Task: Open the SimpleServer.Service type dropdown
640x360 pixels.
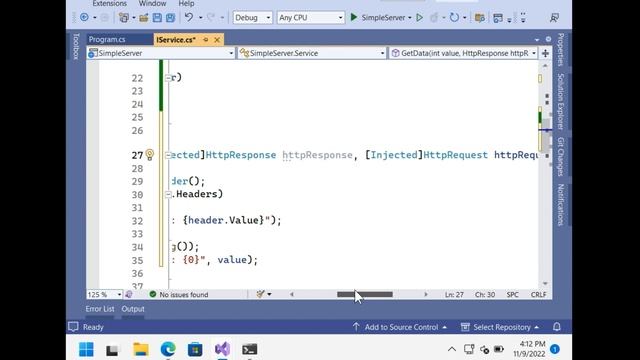Action: coord(312,53)
